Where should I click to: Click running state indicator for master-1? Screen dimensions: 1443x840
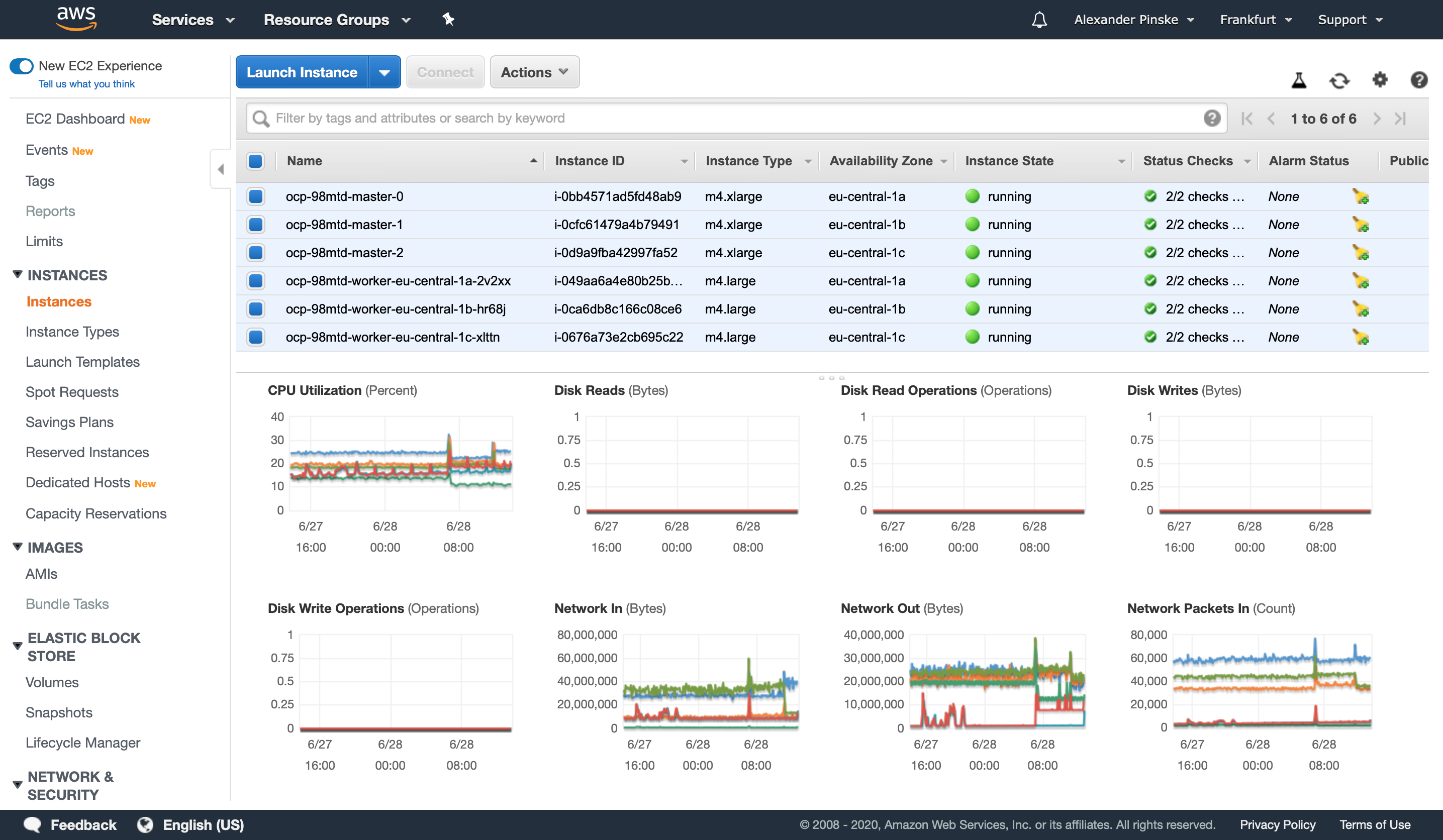[973, 224]
